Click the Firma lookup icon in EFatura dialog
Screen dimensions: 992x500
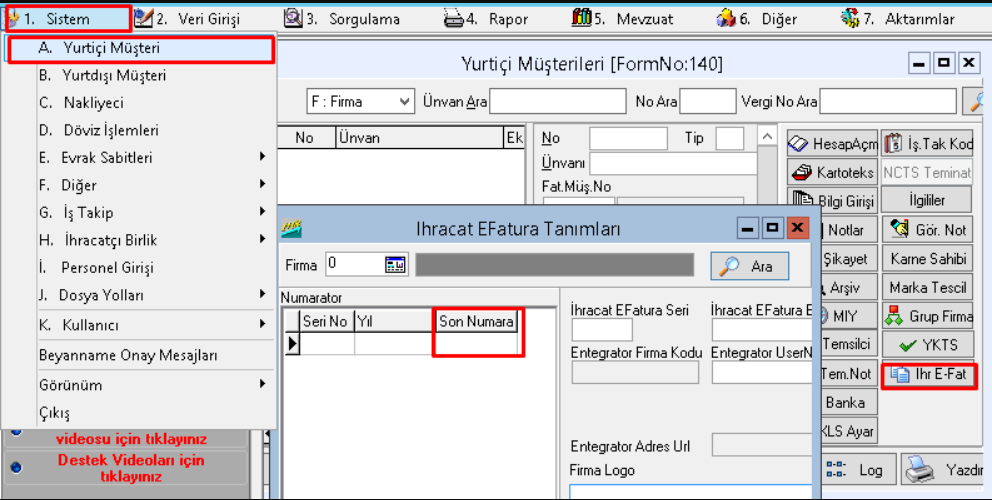click(x=395, y=265)
